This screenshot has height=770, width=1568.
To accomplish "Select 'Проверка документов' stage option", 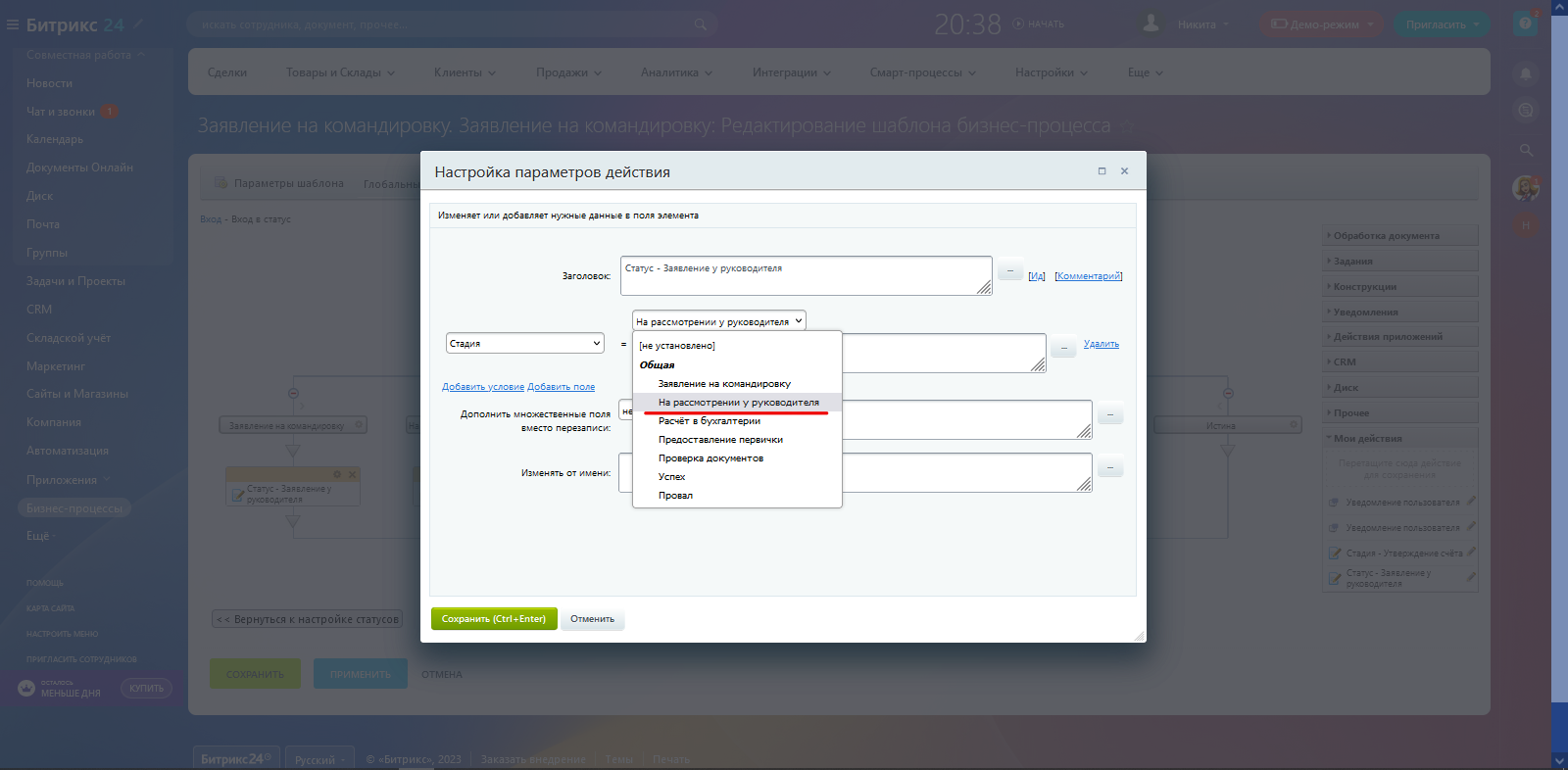I will click(x=737, y=458).
